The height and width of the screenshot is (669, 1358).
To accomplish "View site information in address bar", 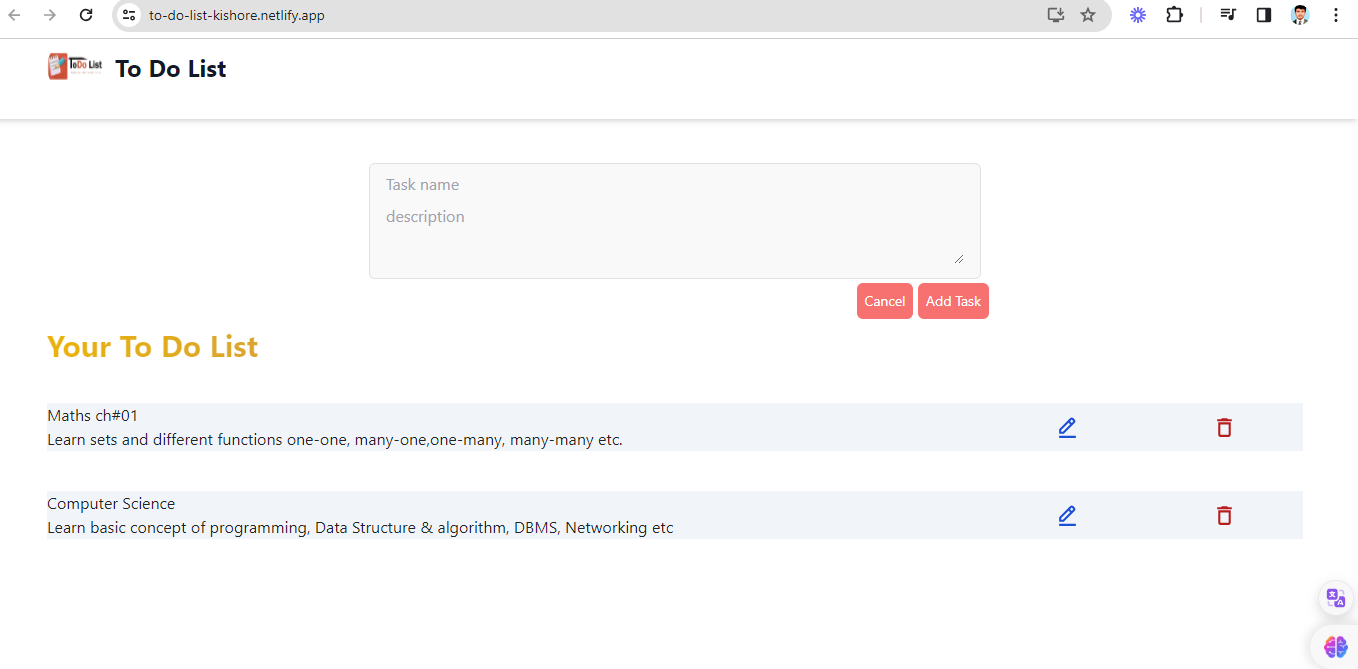I will click(x=129, y=15).
